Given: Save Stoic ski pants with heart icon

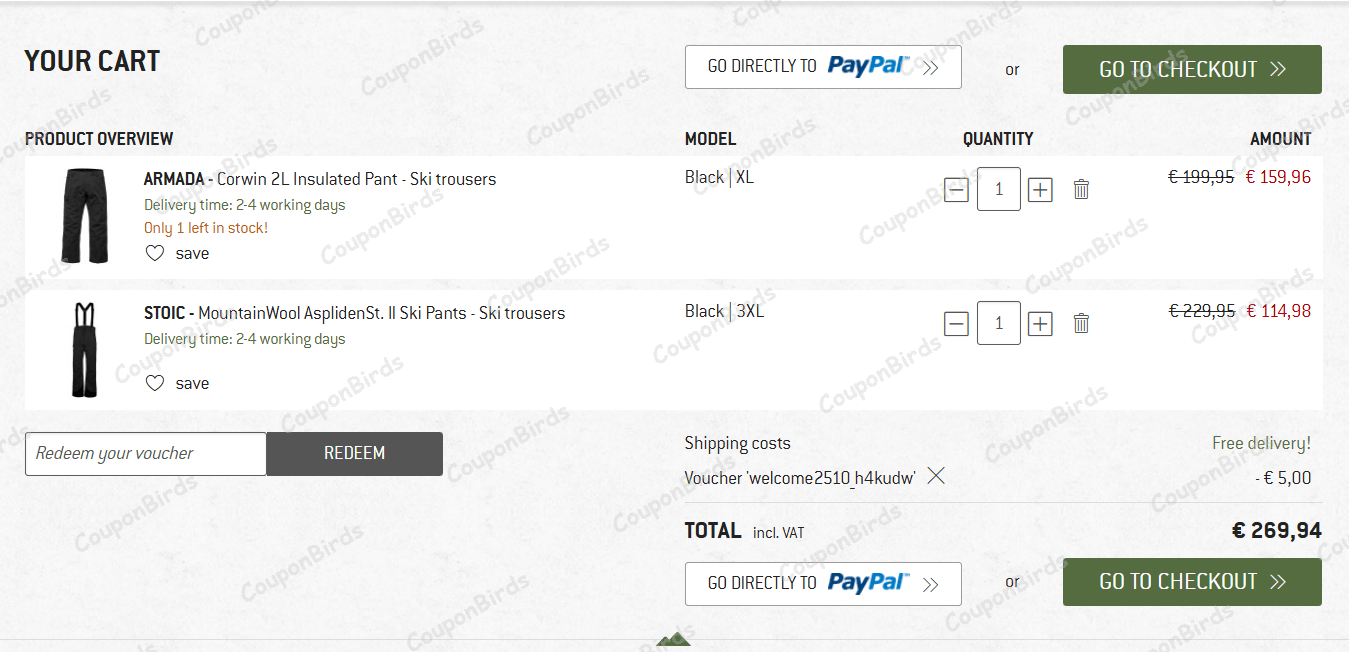Looking at the screenshot, I should 155,383.
